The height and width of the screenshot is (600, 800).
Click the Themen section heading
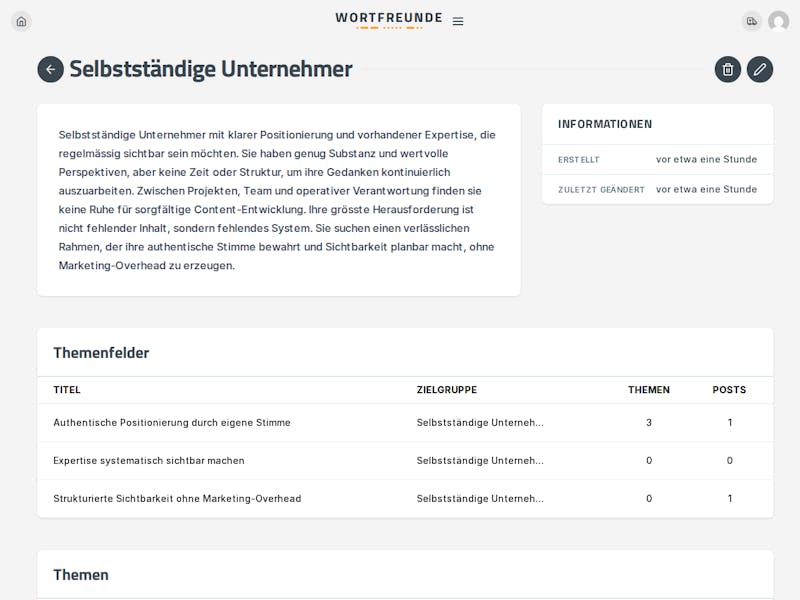pyautogui.click(x=81, y=574)
